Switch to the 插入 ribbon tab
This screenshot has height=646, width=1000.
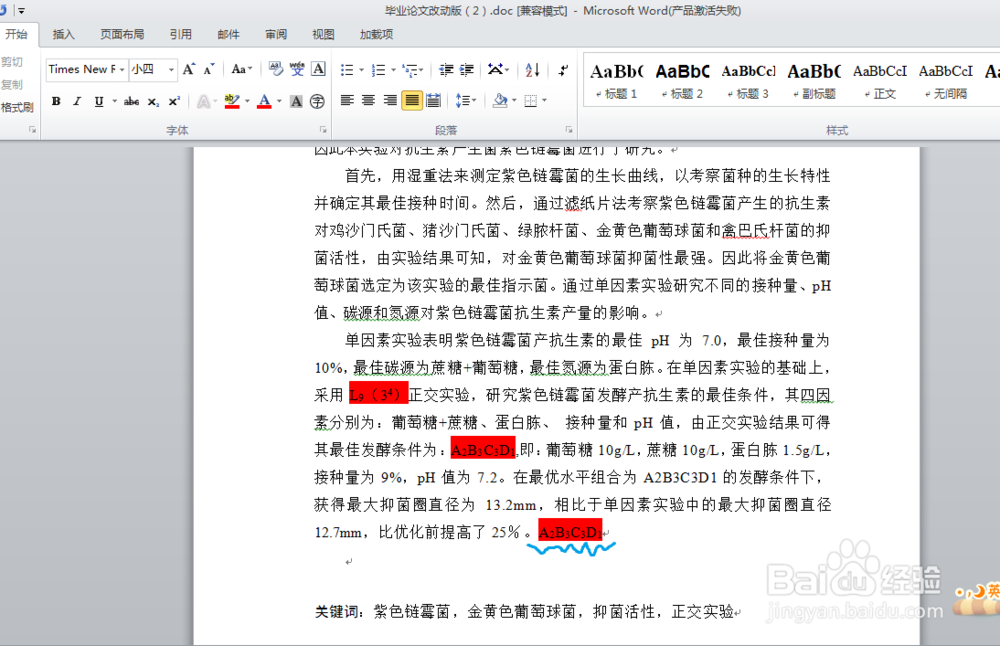(x=63, y=33)
